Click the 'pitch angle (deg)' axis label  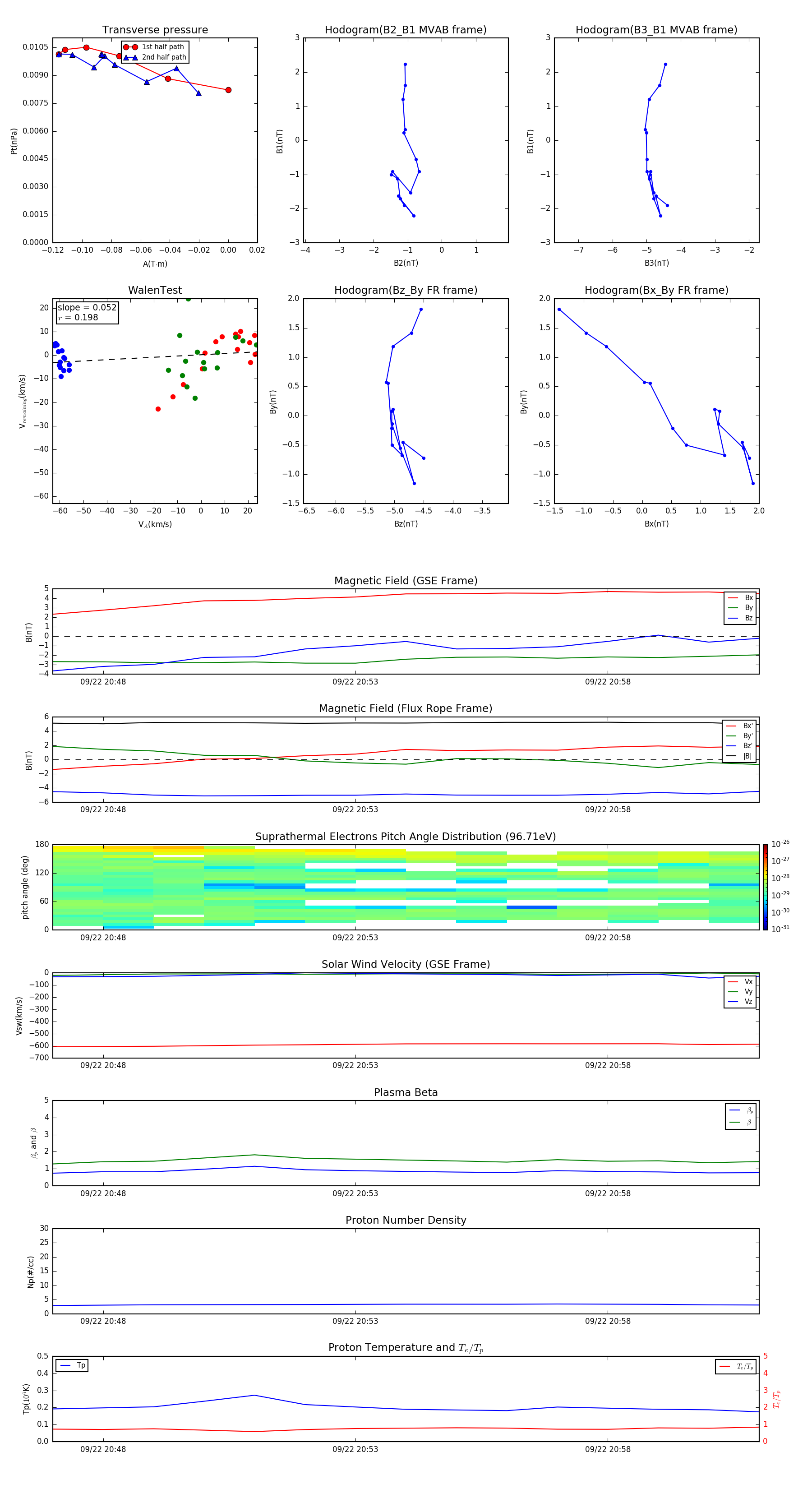[25, 887]
